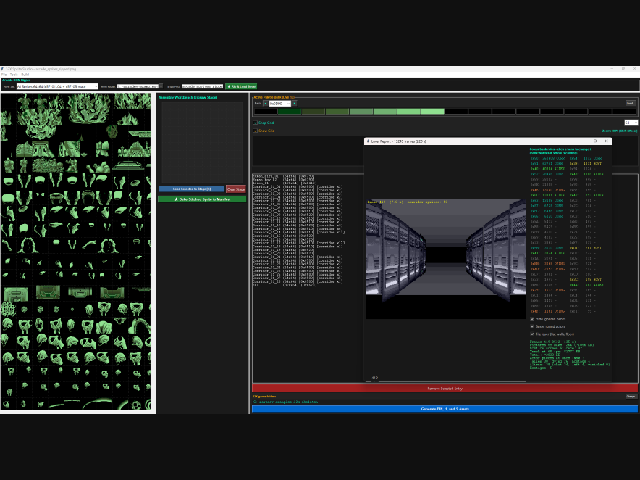Open the palette bank combo box

pos(280,104)
